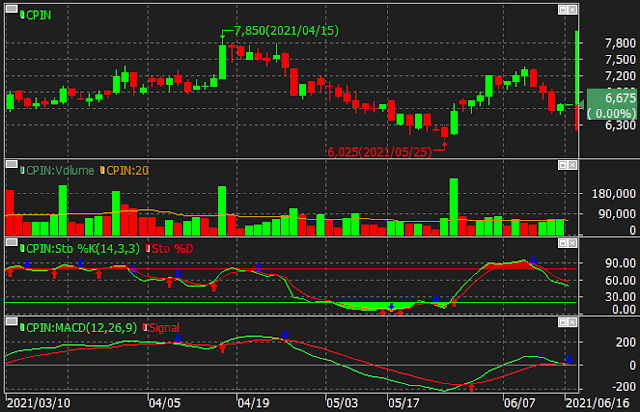640x412 pixels.
Task: Minimize the MACD pane
Action: coord(562,322)
